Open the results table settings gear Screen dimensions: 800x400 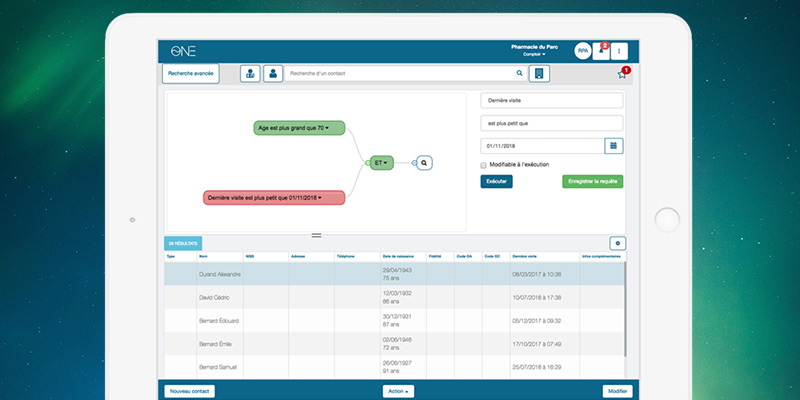(617, 243)
